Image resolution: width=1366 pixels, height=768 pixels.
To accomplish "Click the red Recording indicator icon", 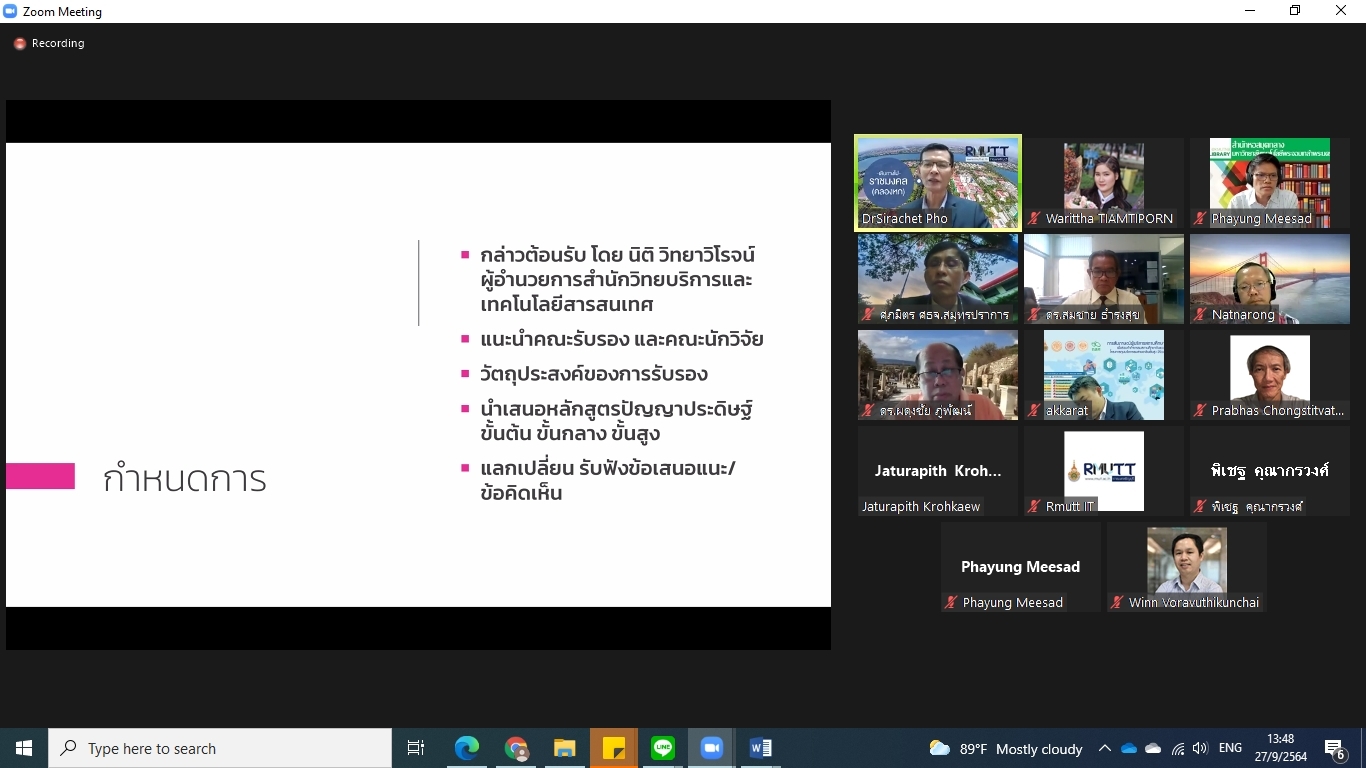I will click(19, 44).
